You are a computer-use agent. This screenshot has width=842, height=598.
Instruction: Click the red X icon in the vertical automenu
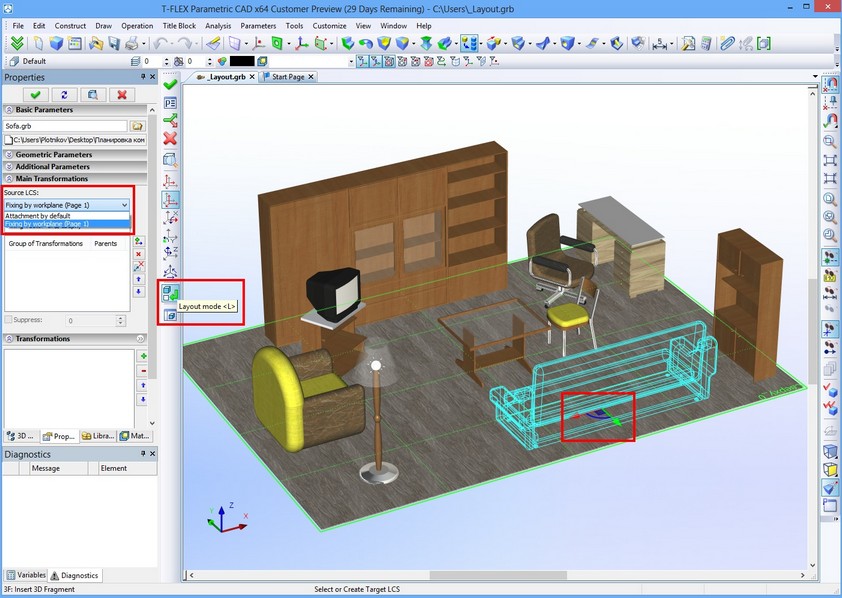point(170,138)
